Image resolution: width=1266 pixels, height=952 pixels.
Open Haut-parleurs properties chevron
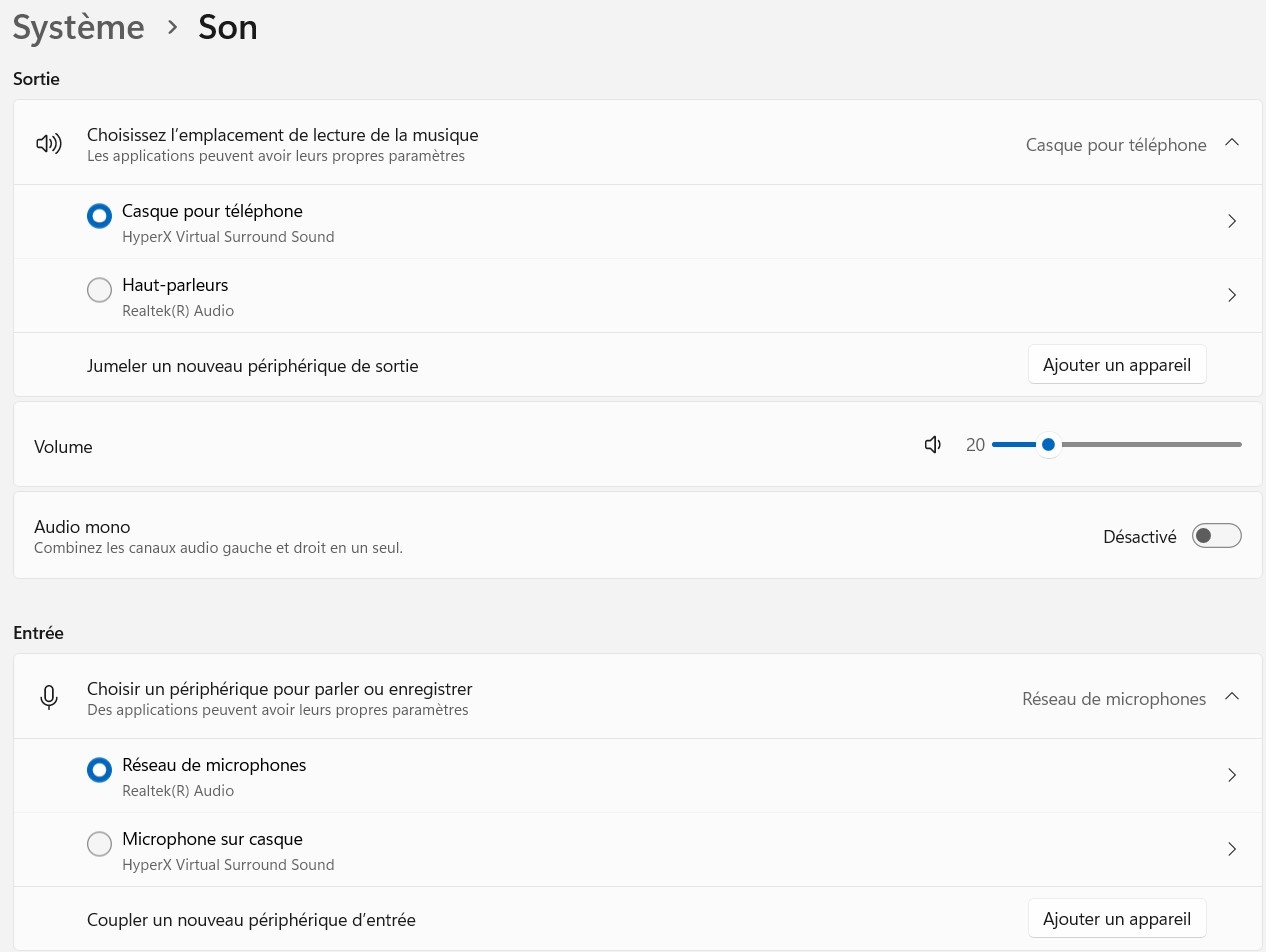[1232, 295]
